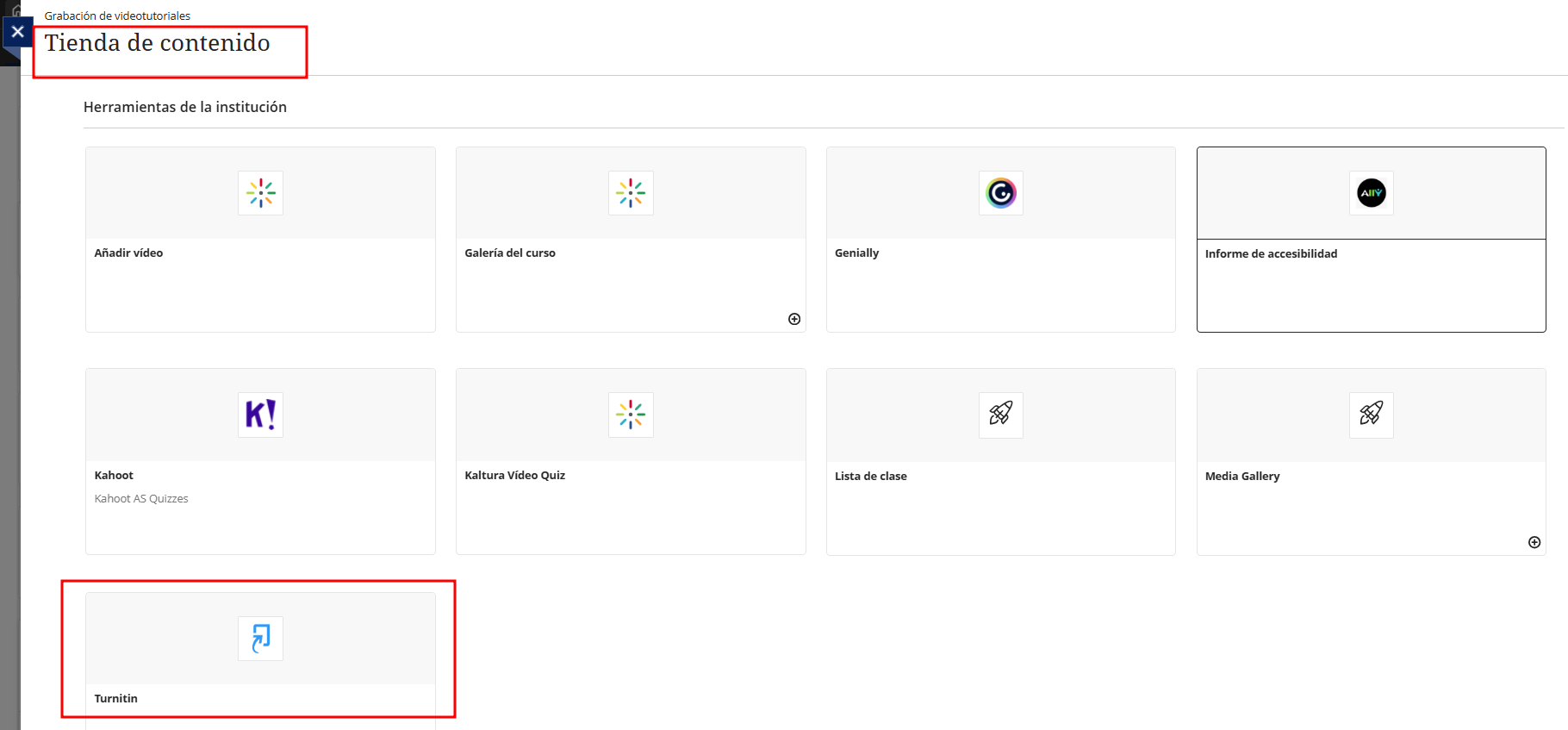The image size is (1568, 730).
Task: Open the Turnitin tool icon
Action: pos(260,639)
